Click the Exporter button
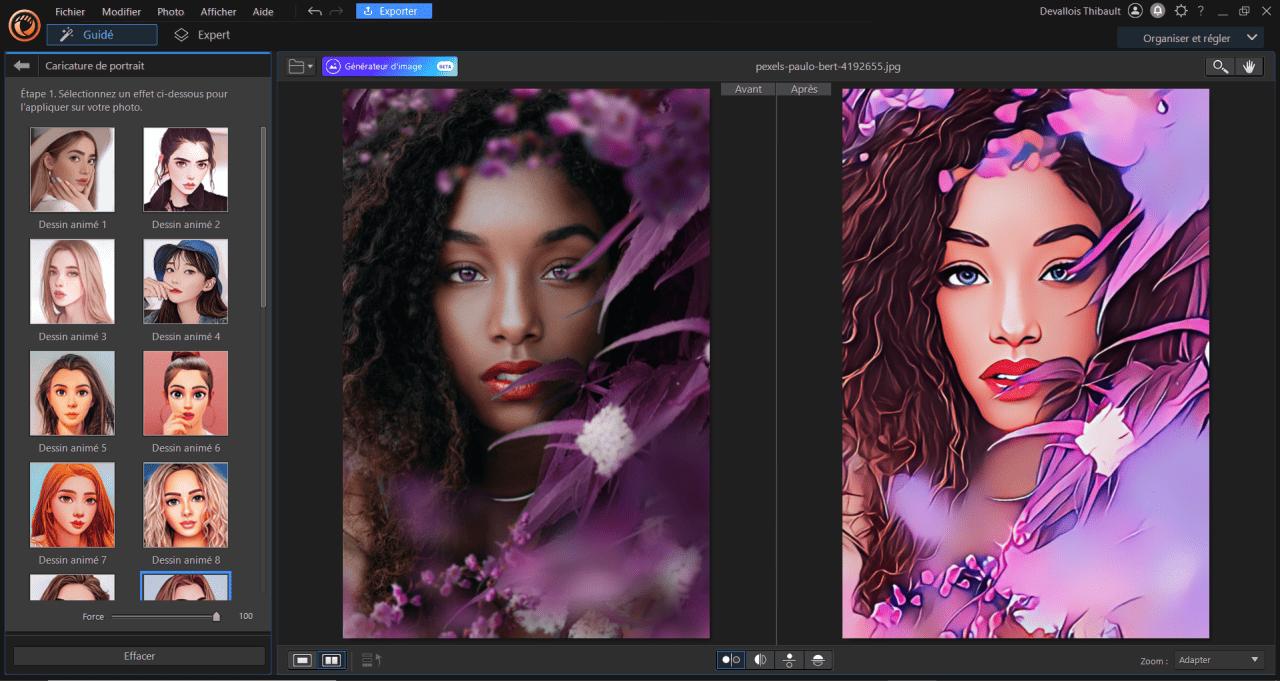Image resolution: width=1280 pixels, height=681 pixels. coord(394,11)
